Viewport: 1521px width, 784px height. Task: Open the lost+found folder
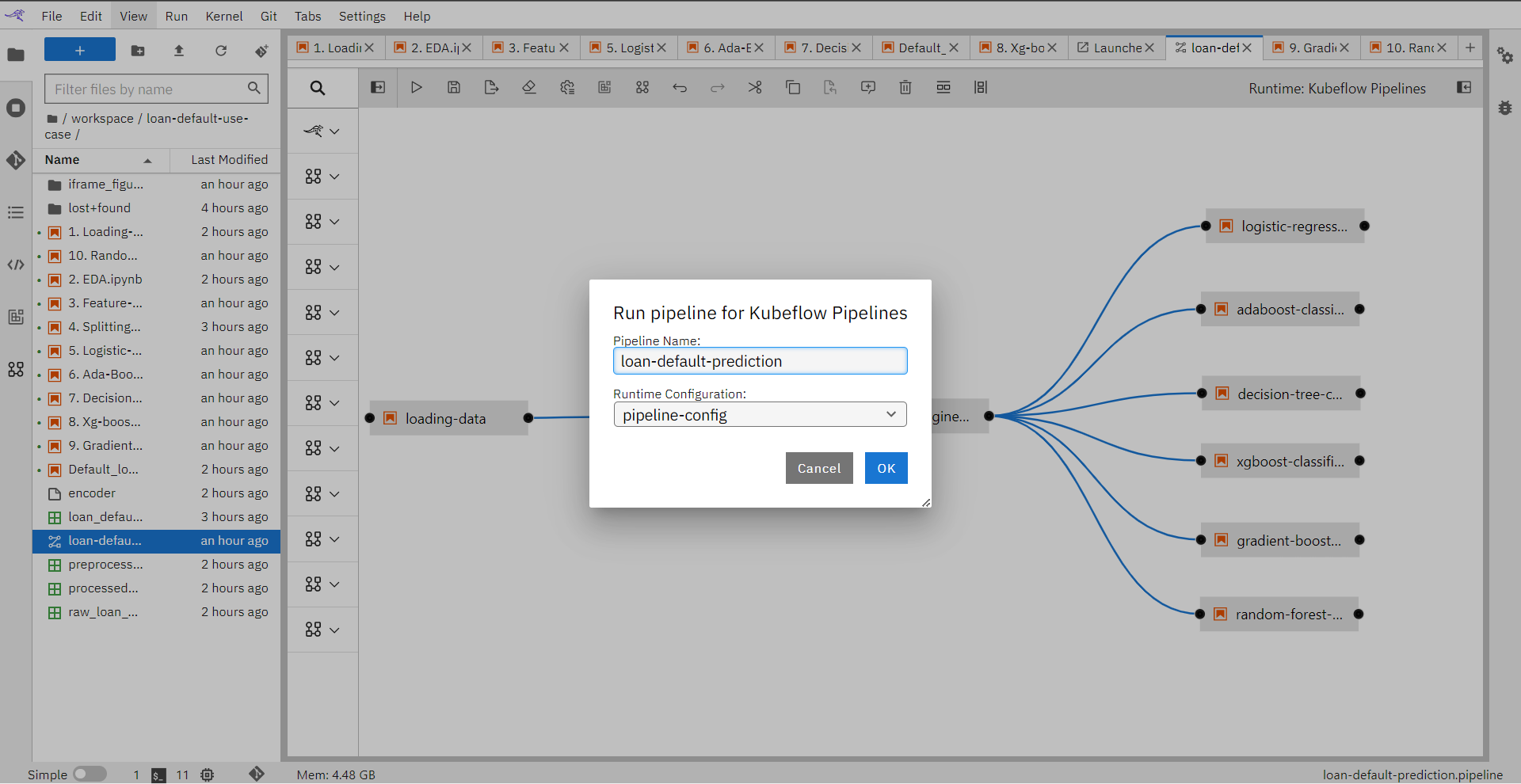point(157,208)
